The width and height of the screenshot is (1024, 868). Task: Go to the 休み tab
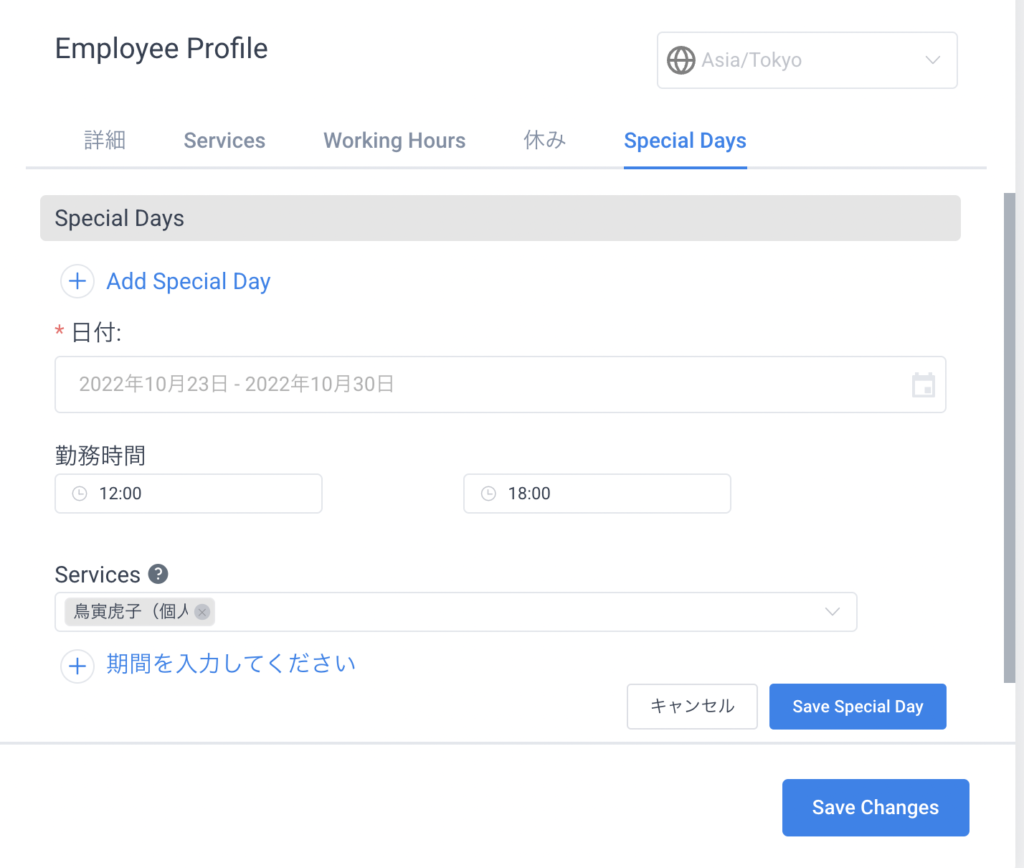point(545,140)
